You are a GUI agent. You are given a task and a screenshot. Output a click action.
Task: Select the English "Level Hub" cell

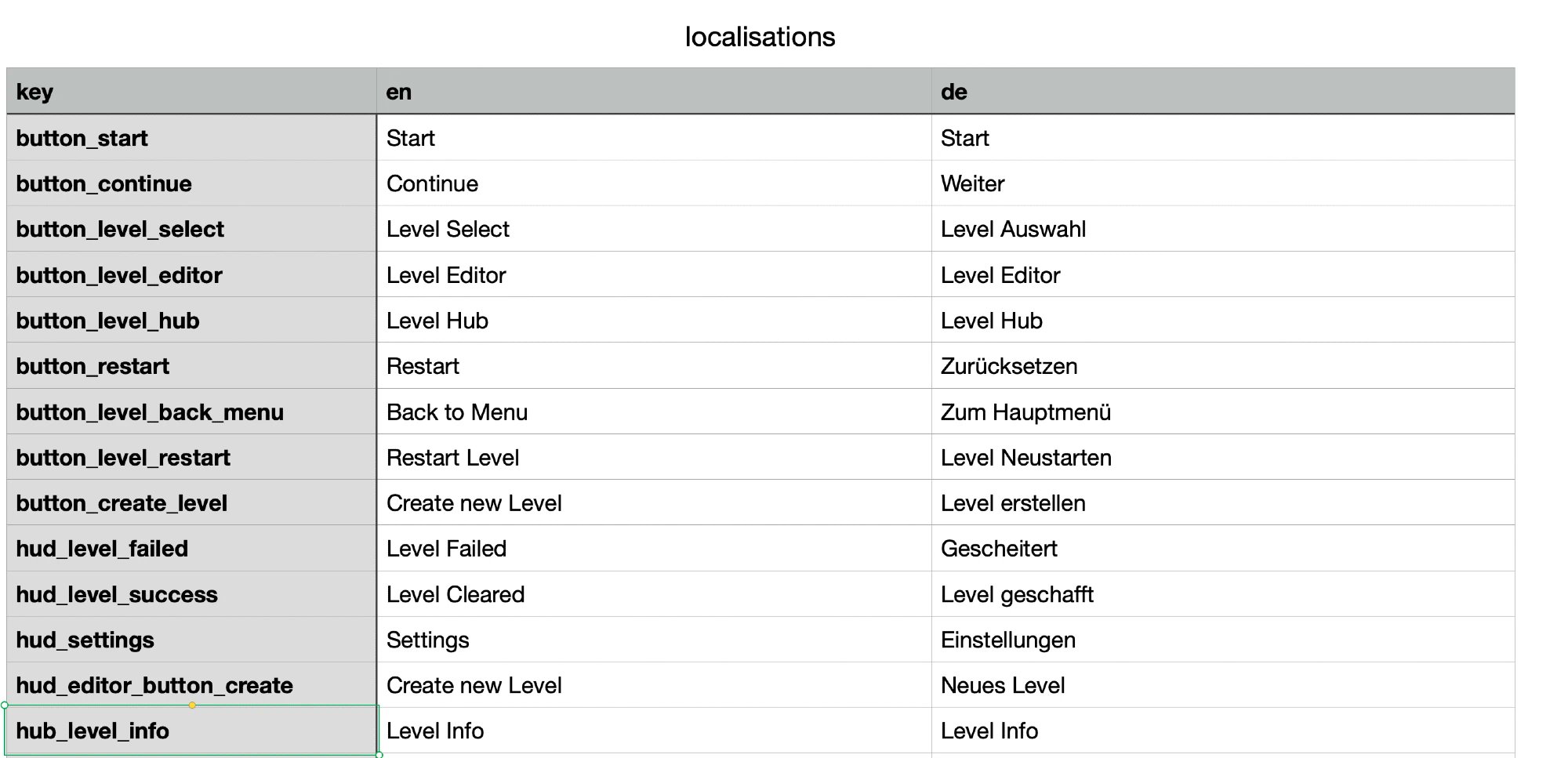click(654, 321)
